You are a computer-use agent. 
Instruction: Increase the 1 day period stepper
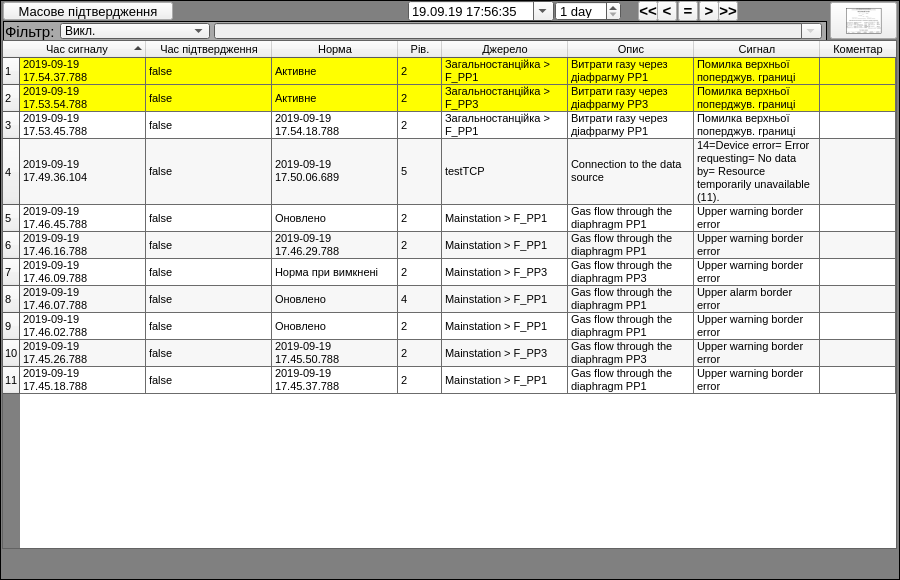click(x=613, y=8)
